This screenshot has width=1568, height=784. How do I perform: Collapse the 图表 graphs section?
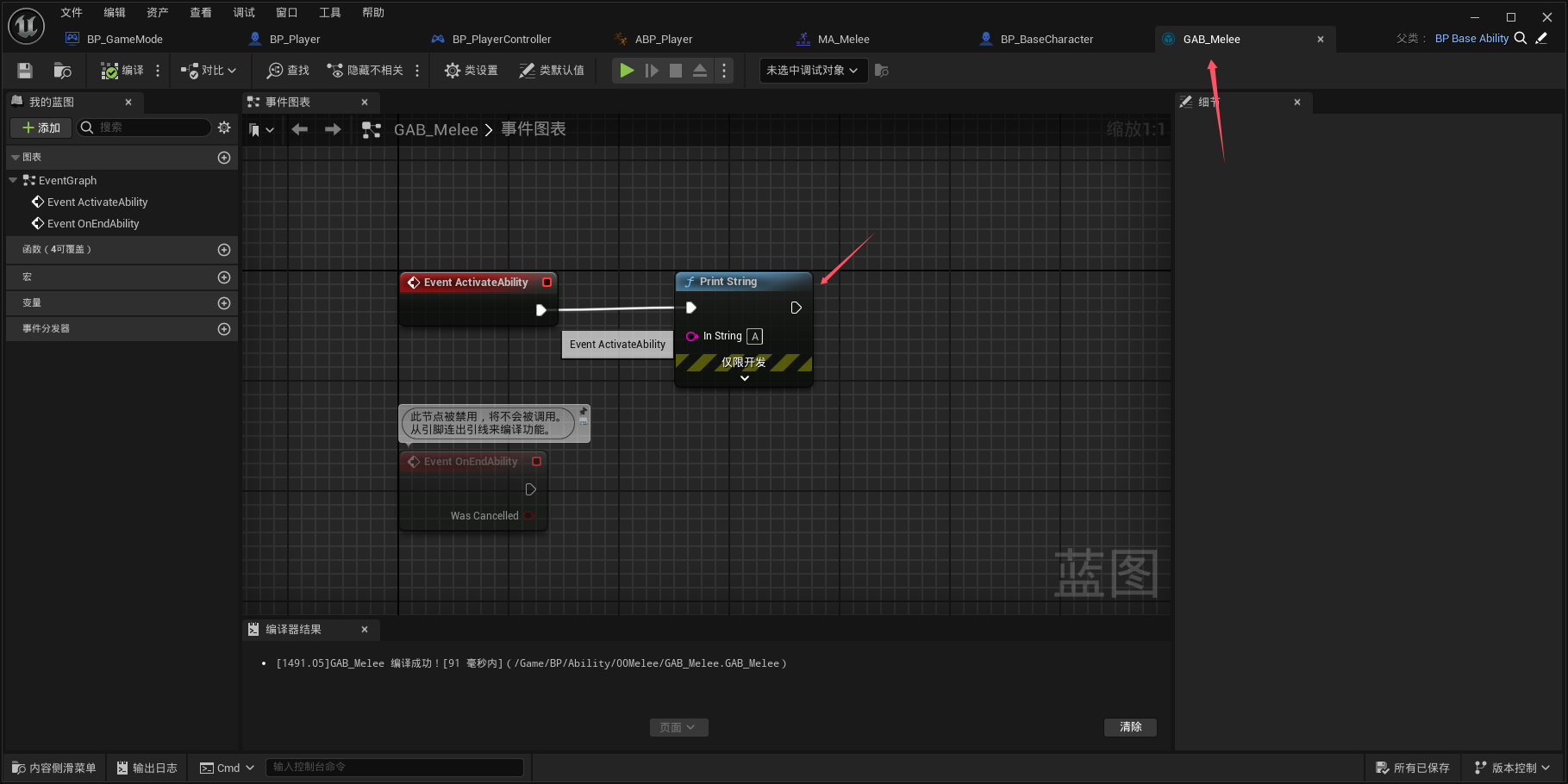point(16,157)
